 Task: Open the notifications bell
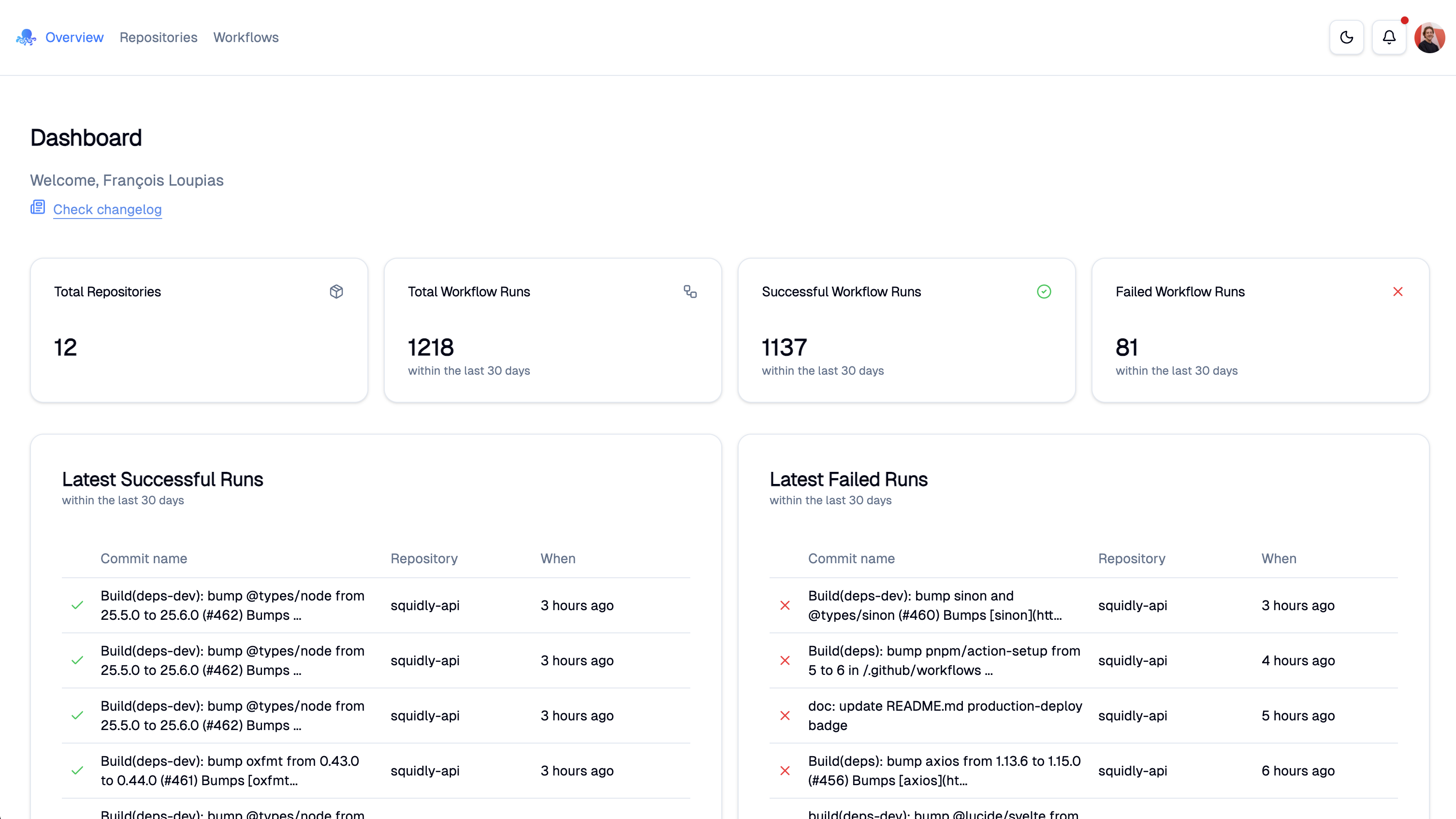click(1389, 37)
